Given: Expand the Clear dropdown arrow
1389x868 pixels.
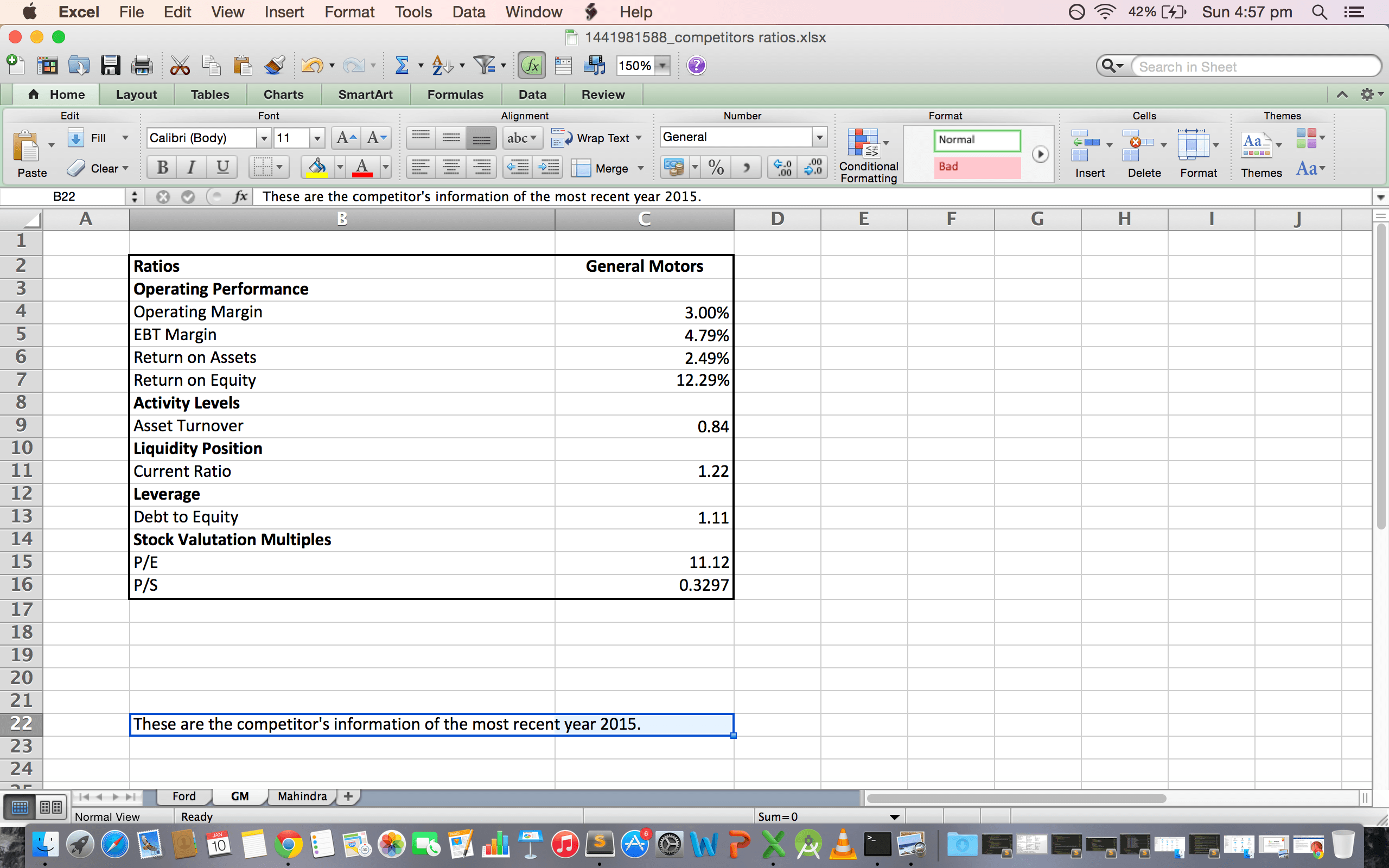Looking at the screenshot, I should click(x=125, y=168).
